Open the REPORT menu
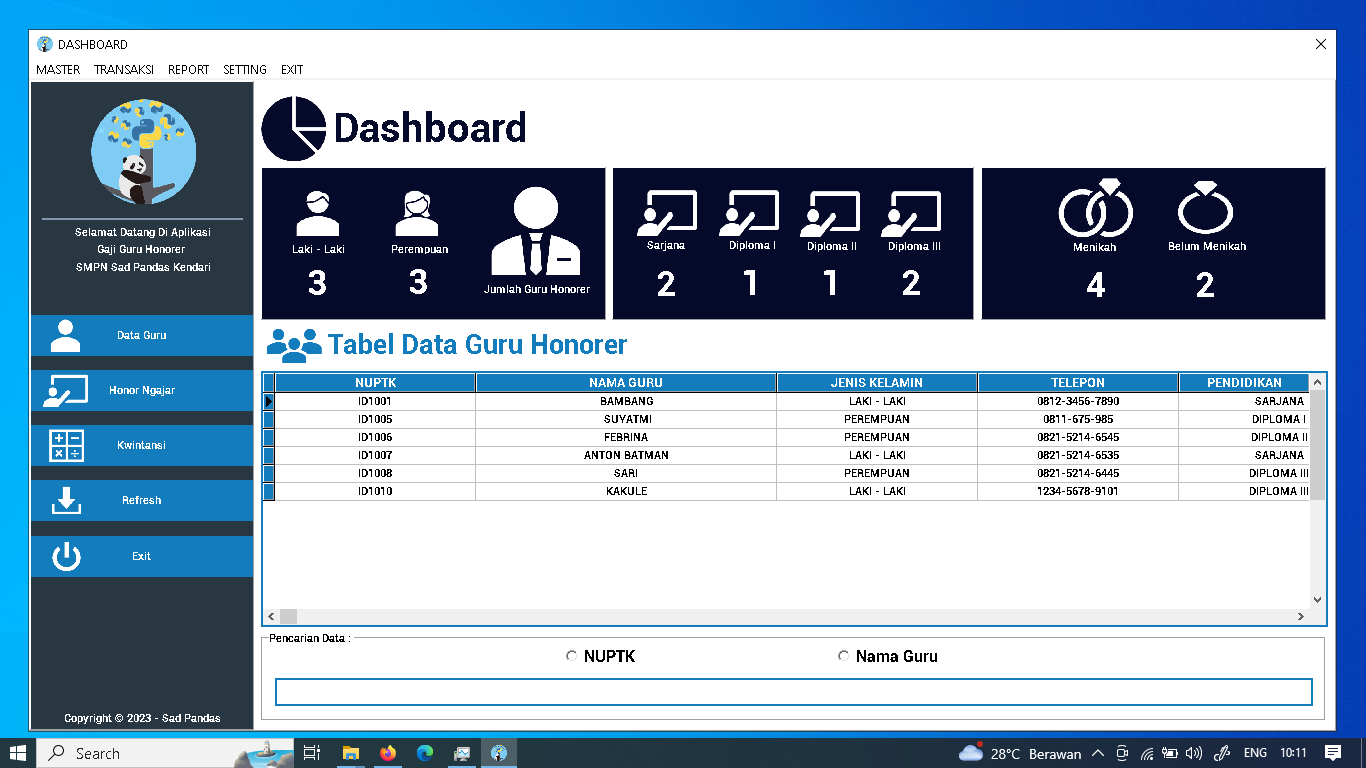The image size is (1366, 768). click(x=188, y=70)
